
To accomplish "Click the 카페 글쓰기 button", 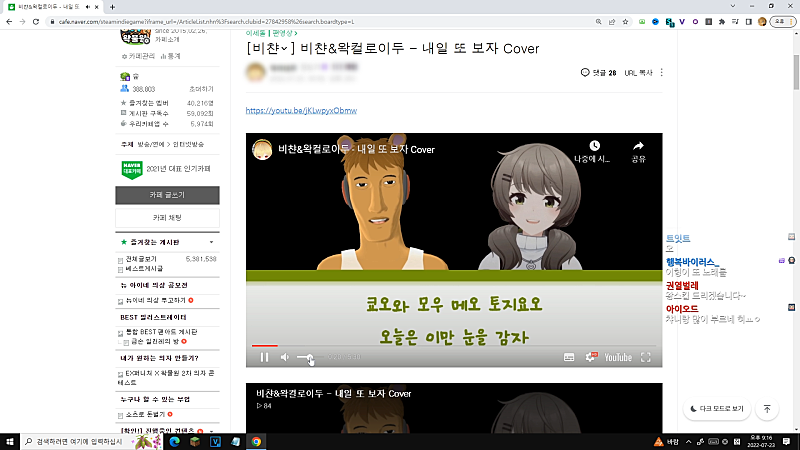I will click(x=167, y=195).
